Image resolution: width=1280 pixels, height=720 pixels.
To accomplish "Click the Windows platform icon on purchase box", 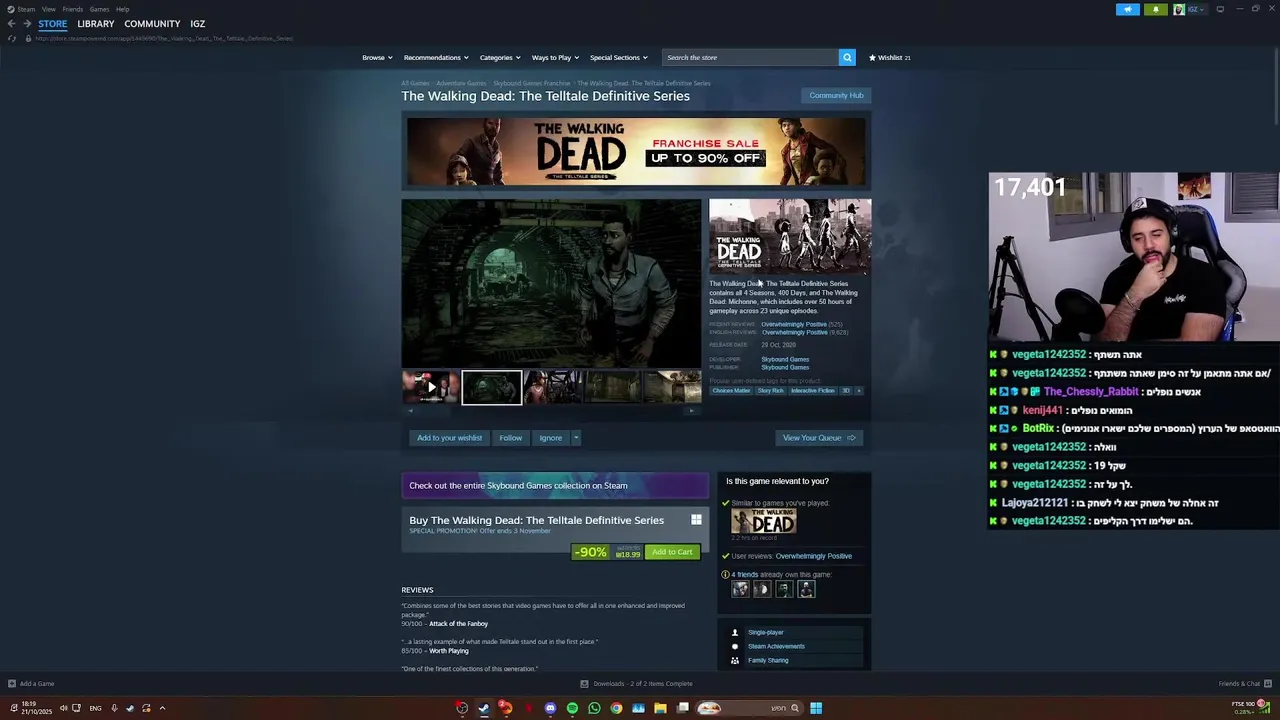I will click(x=696, y=520).
